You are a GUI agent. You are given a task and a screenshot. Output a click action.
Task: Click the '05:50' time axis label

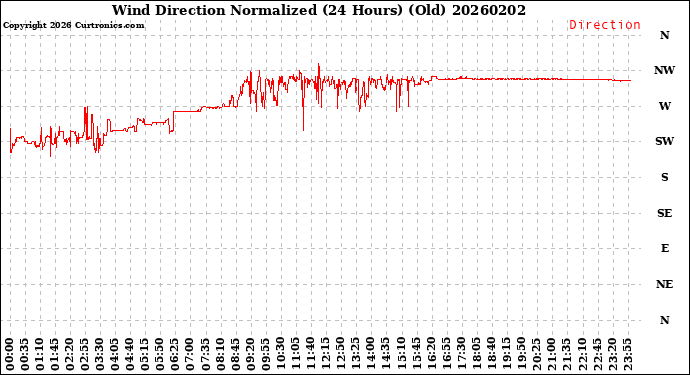coord(160,355)
